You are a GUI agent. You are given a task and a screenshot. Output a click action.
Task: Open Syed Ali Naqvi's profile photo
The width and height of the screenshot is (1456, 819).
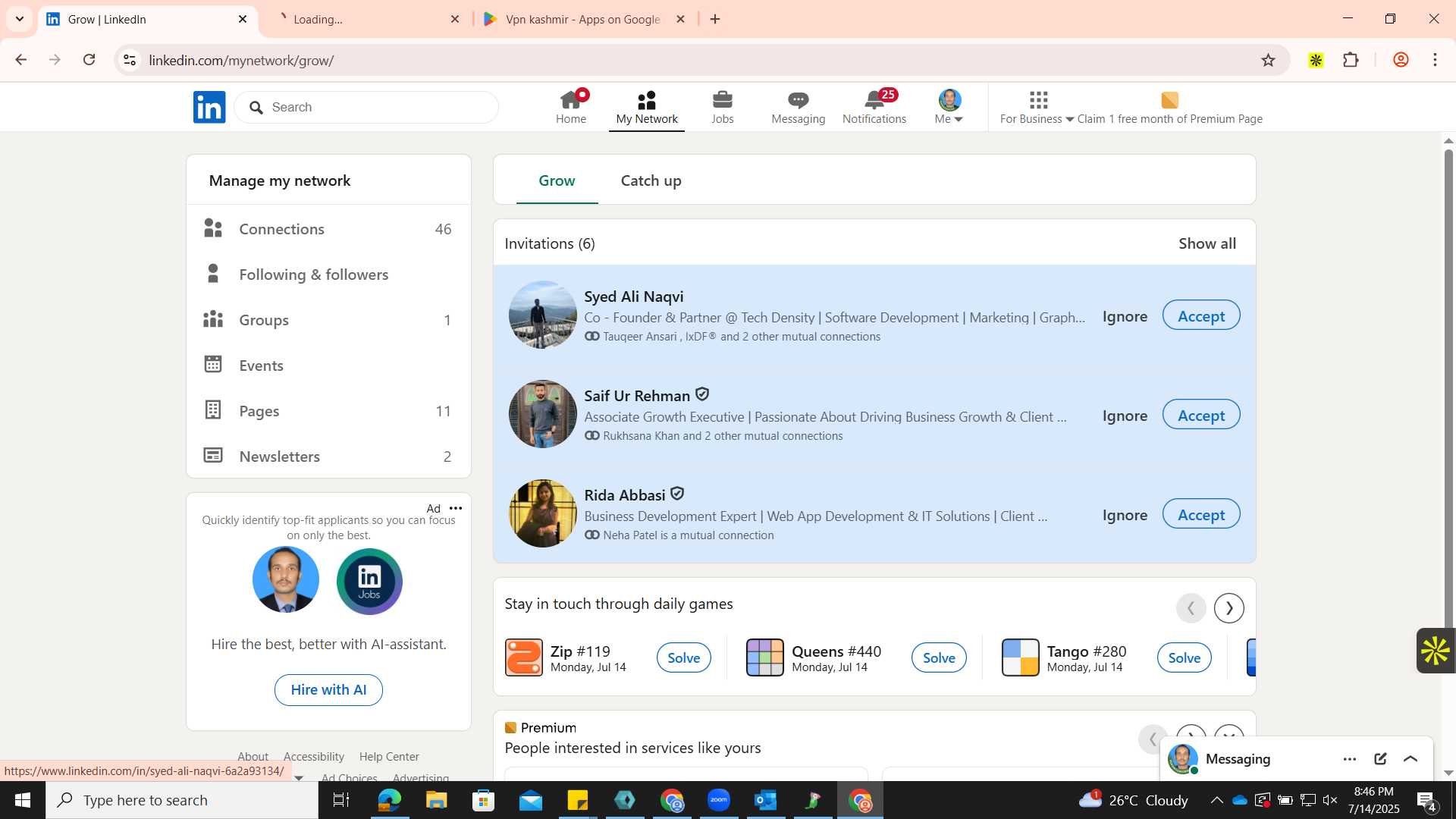542,315
